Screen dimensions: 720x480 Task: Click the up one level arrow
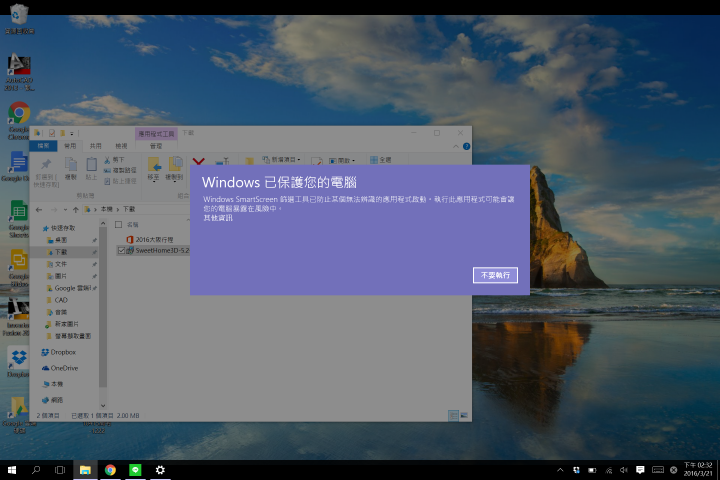click(x=76, y=209)
